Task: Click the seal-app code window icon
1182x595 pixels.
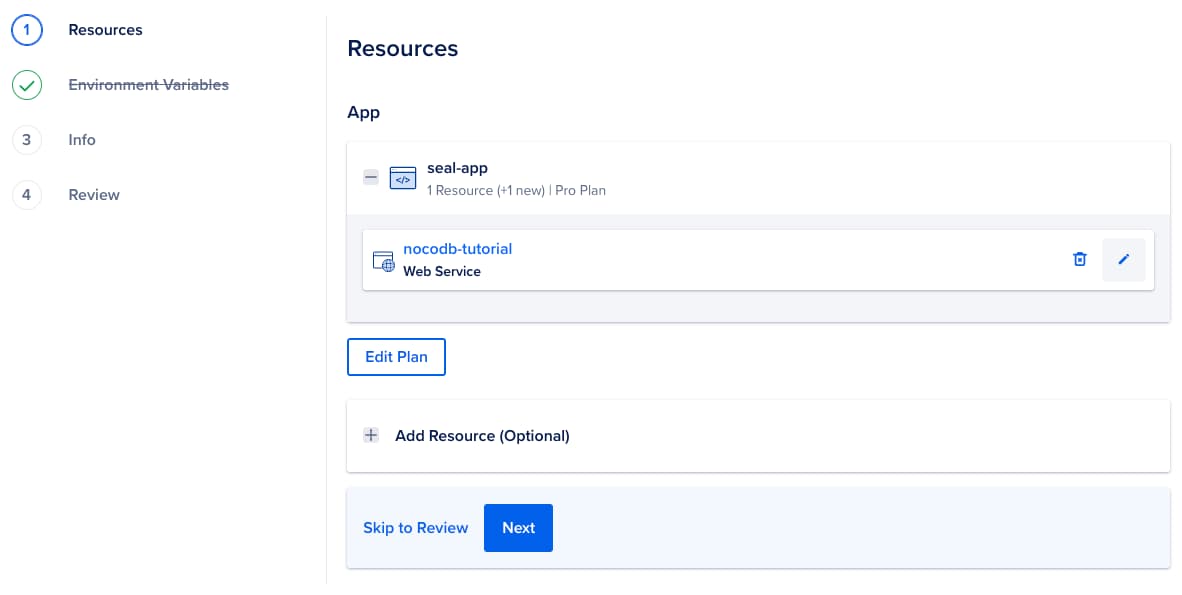Action: [403, 178]
